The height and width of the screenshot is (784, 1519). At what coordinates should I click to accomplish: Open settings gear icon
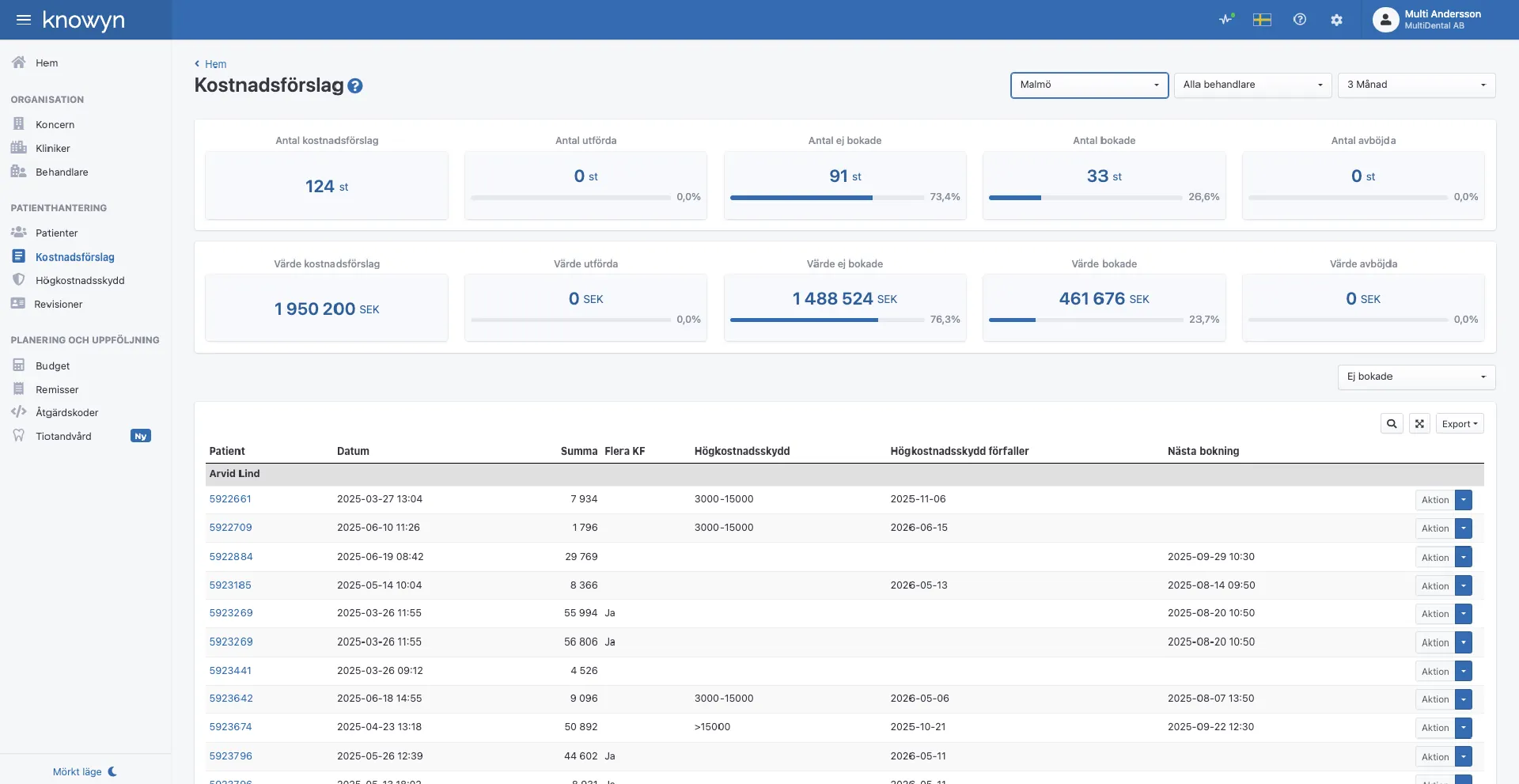[x=1336, y=20]
